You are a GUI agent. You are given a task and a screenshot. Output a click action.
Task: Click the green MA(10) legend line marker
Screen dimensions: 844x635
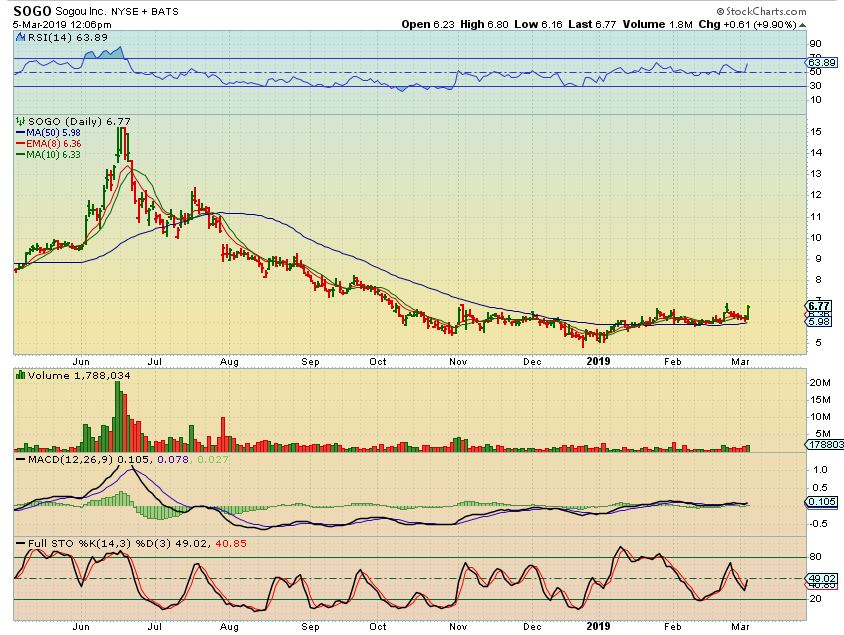(19, 154)
